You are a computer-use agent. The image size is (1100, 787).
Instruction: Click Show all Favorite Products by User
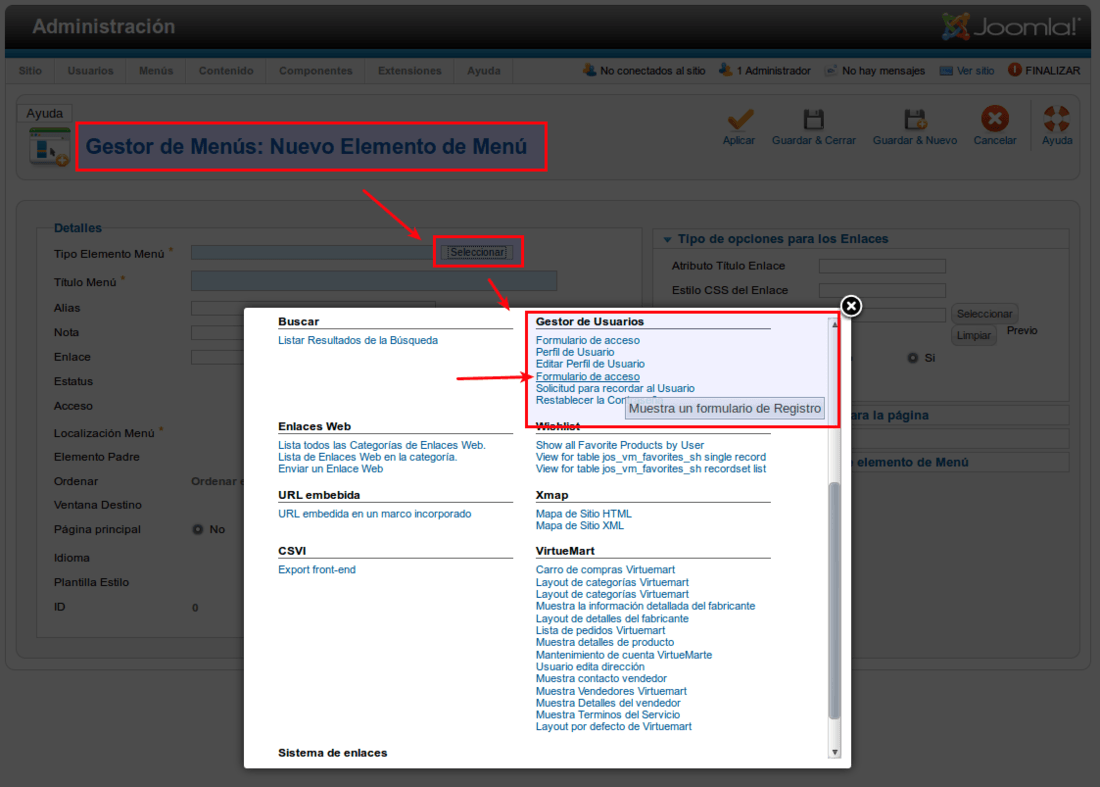point(620,445)
